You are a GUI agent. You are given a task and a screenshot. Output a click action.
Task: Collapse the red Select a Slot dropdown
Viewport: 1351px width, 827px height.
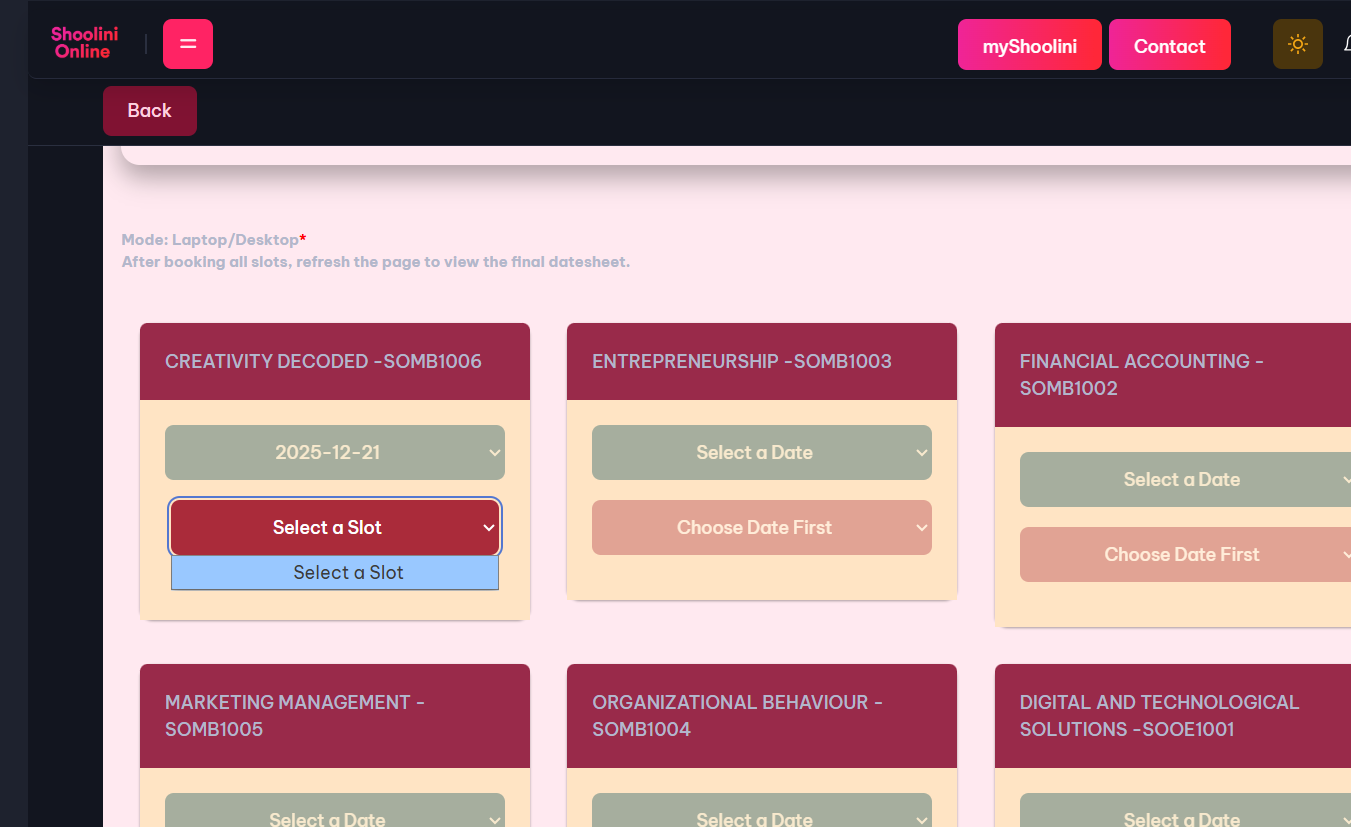(335, 527)
